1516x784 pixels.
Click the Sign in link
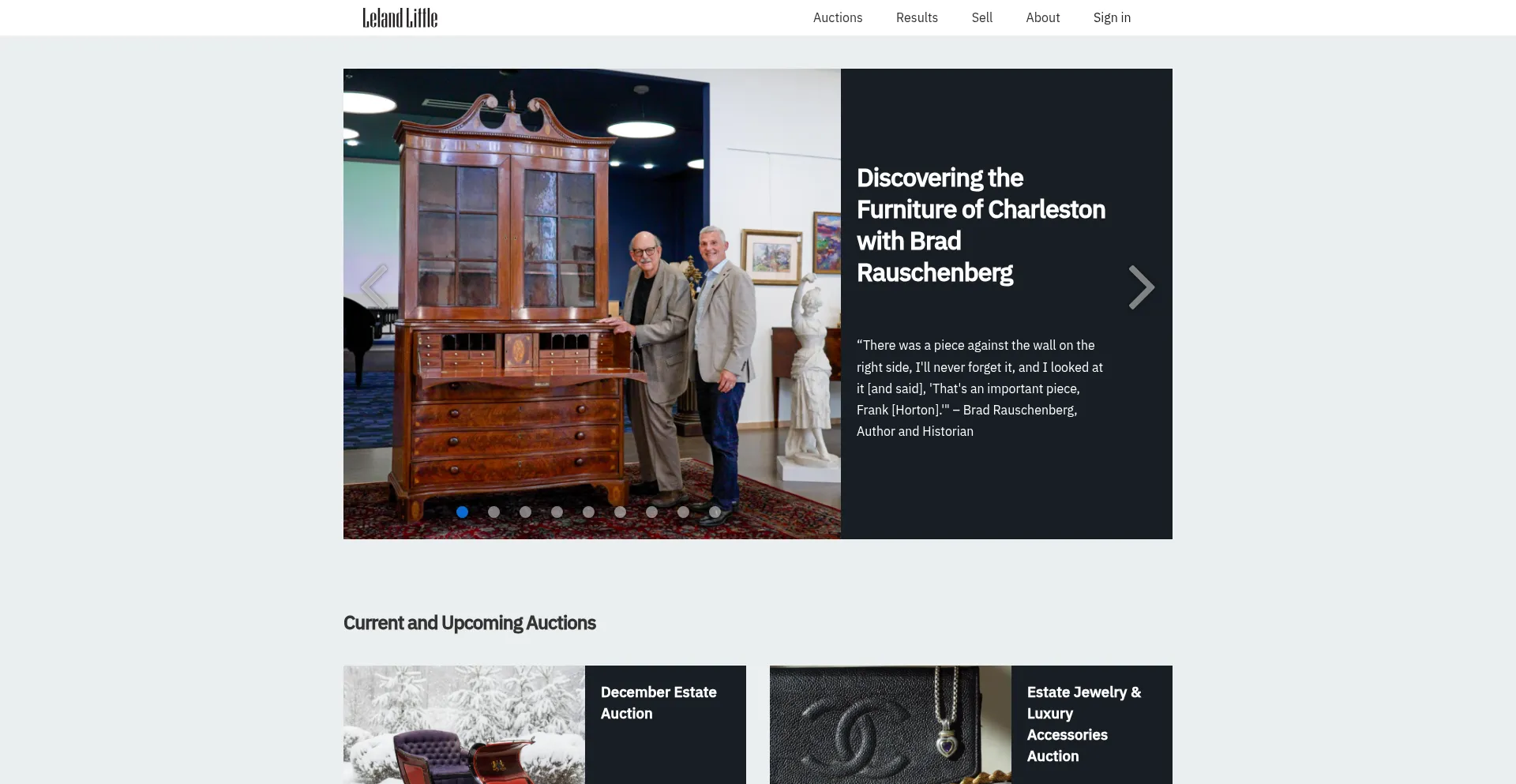tap(1112, 17)
